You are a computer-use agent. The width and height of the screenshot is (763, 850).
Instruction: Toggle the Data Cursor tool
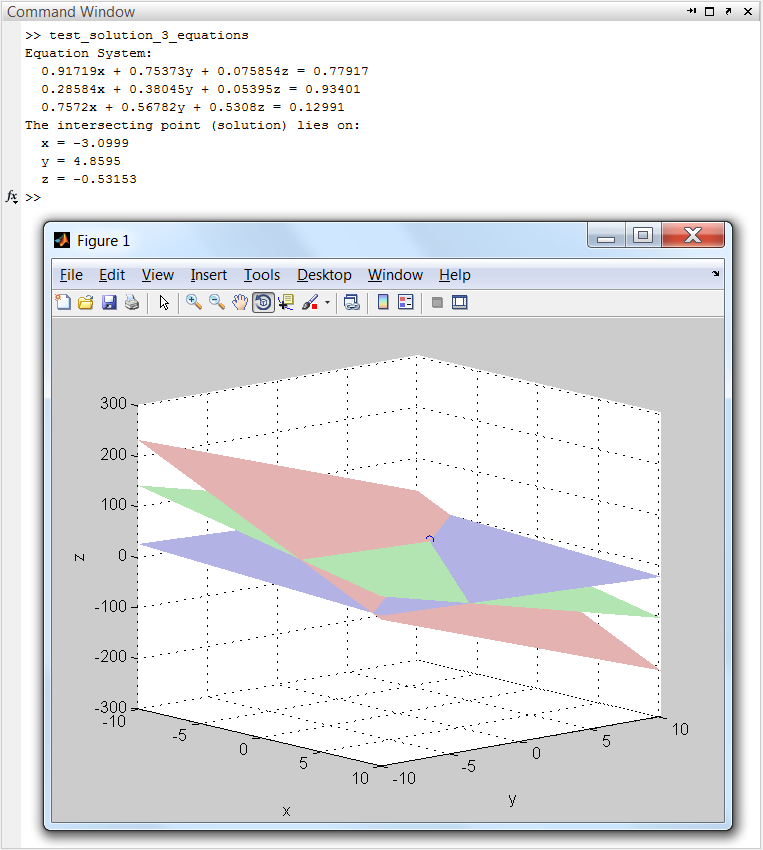point(286,303)
